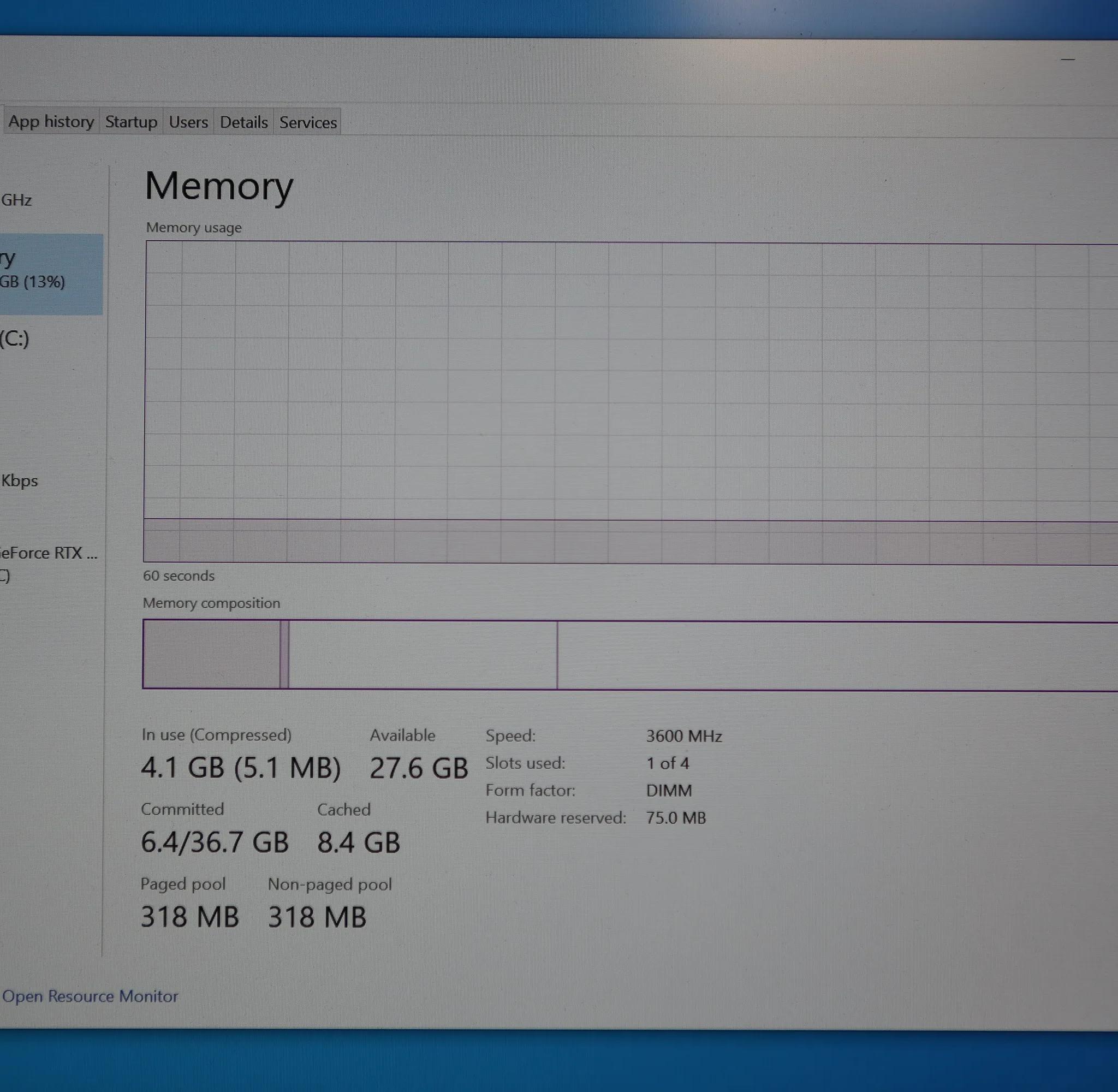Click the narrow modified segment of Memory composition
1118x1092 pixels.
coord(284,655)
